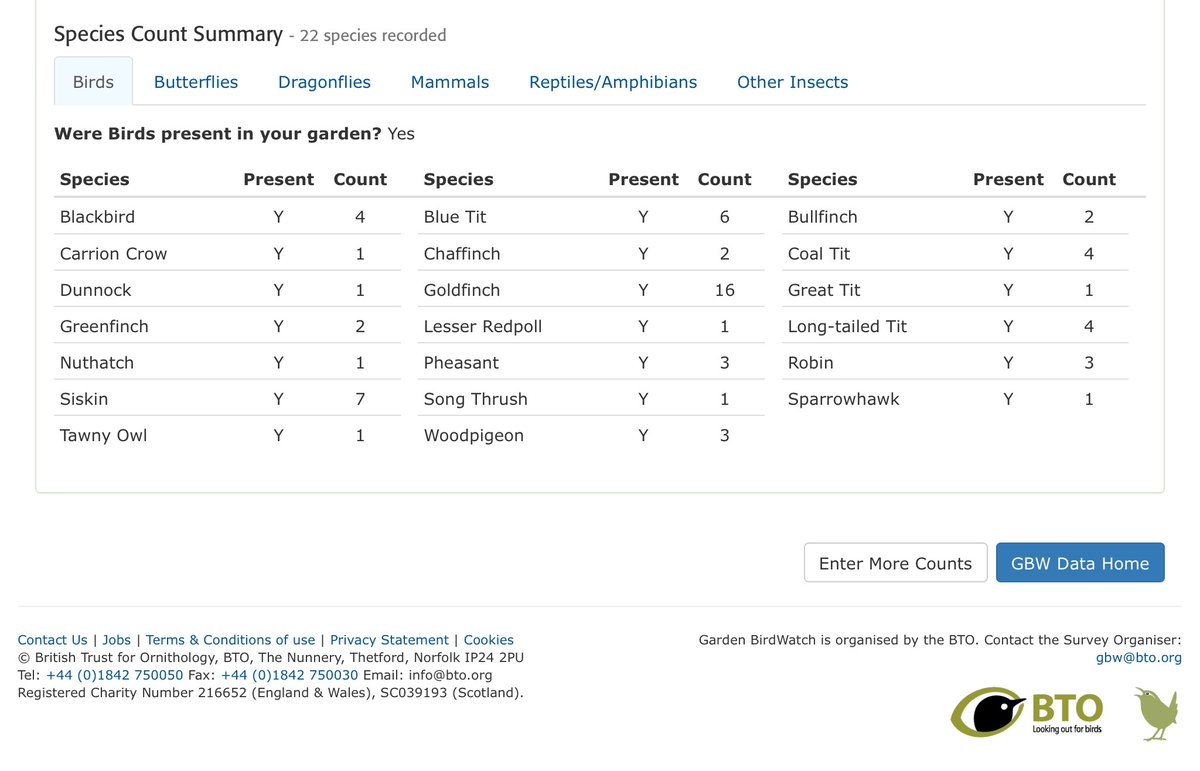Screen dimensions: 1200x771
Task: Click the fax number +44 (0)1842 750030
Action: [289, 675]
